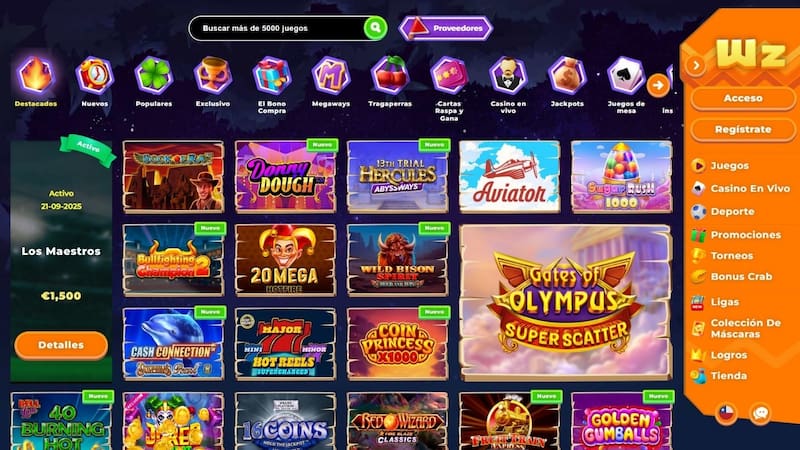
Task: Open the live chat bubble icon
Action: click(x=760, y=413)
